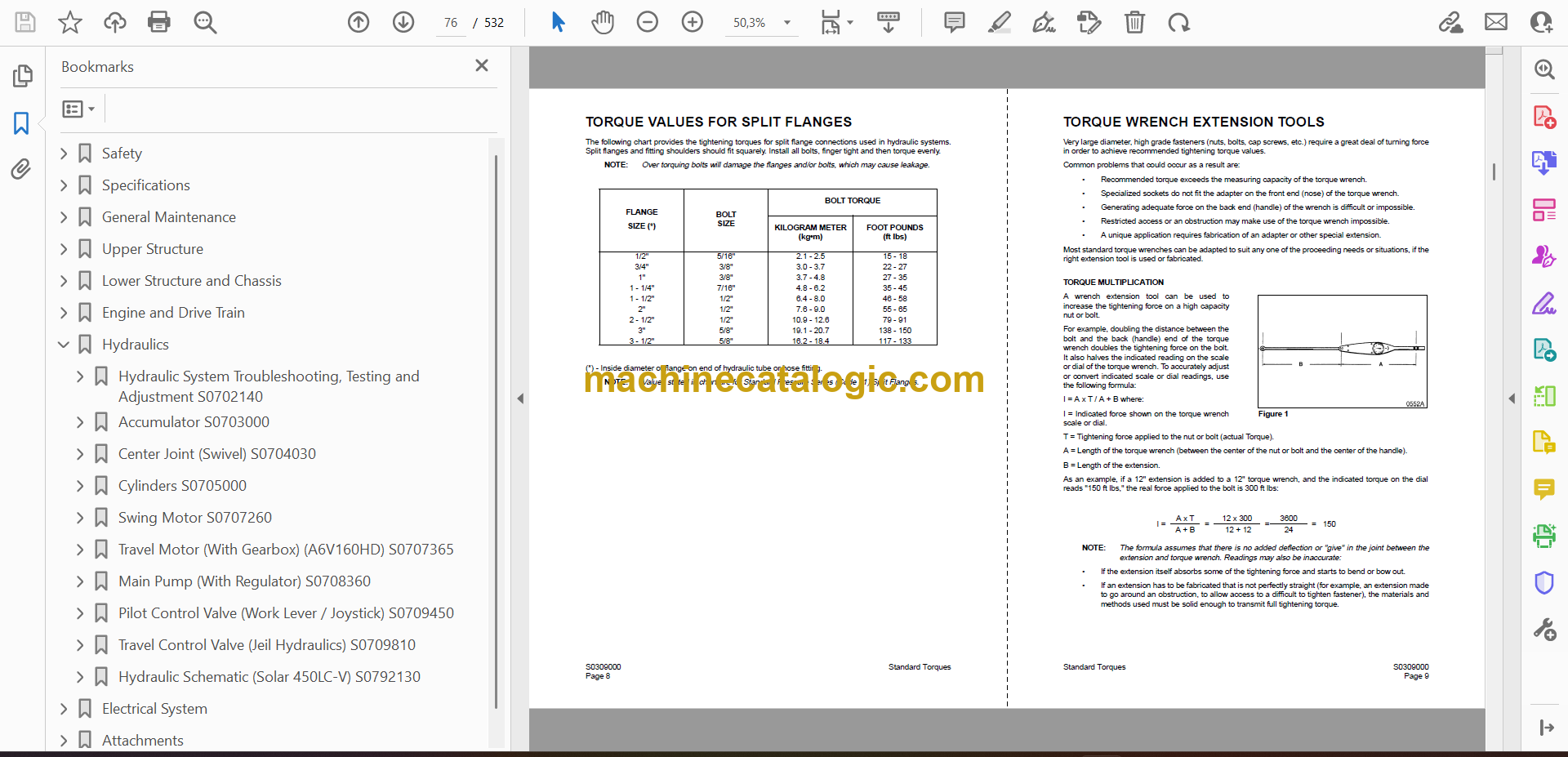Add a star bookmark to file
Screen dimensions: 1568x757
coord(70,22)
